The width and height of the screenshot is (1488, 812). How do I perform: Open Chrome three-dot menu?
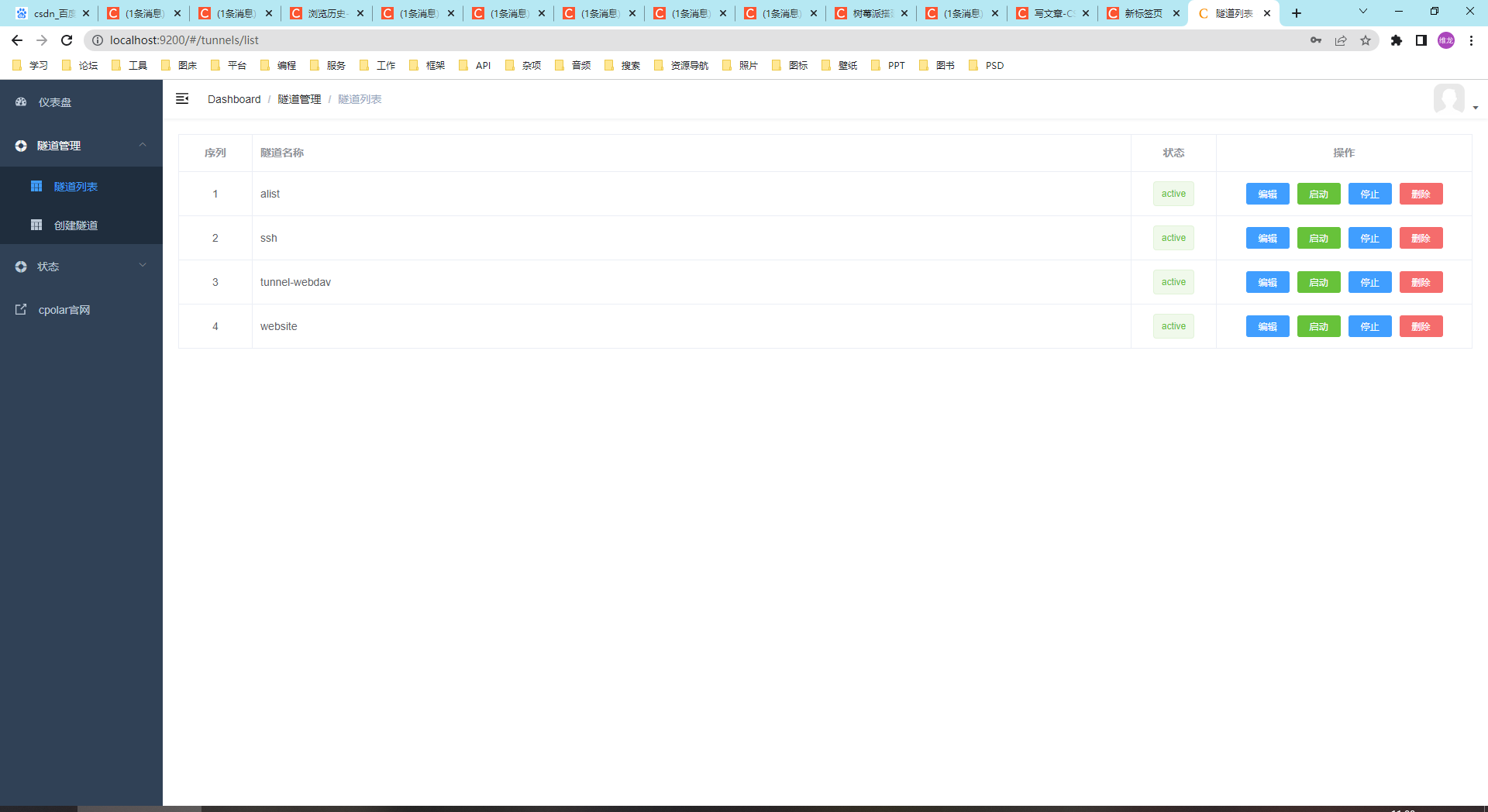coord(1471,40)
